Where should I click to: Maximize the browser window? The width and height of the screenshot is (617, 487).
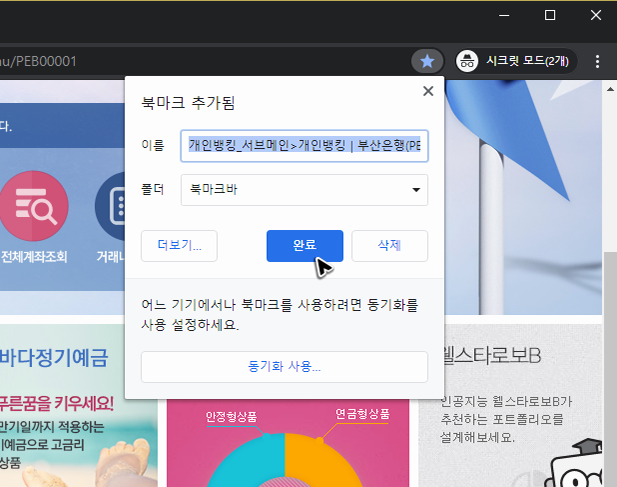coord(550,16)
